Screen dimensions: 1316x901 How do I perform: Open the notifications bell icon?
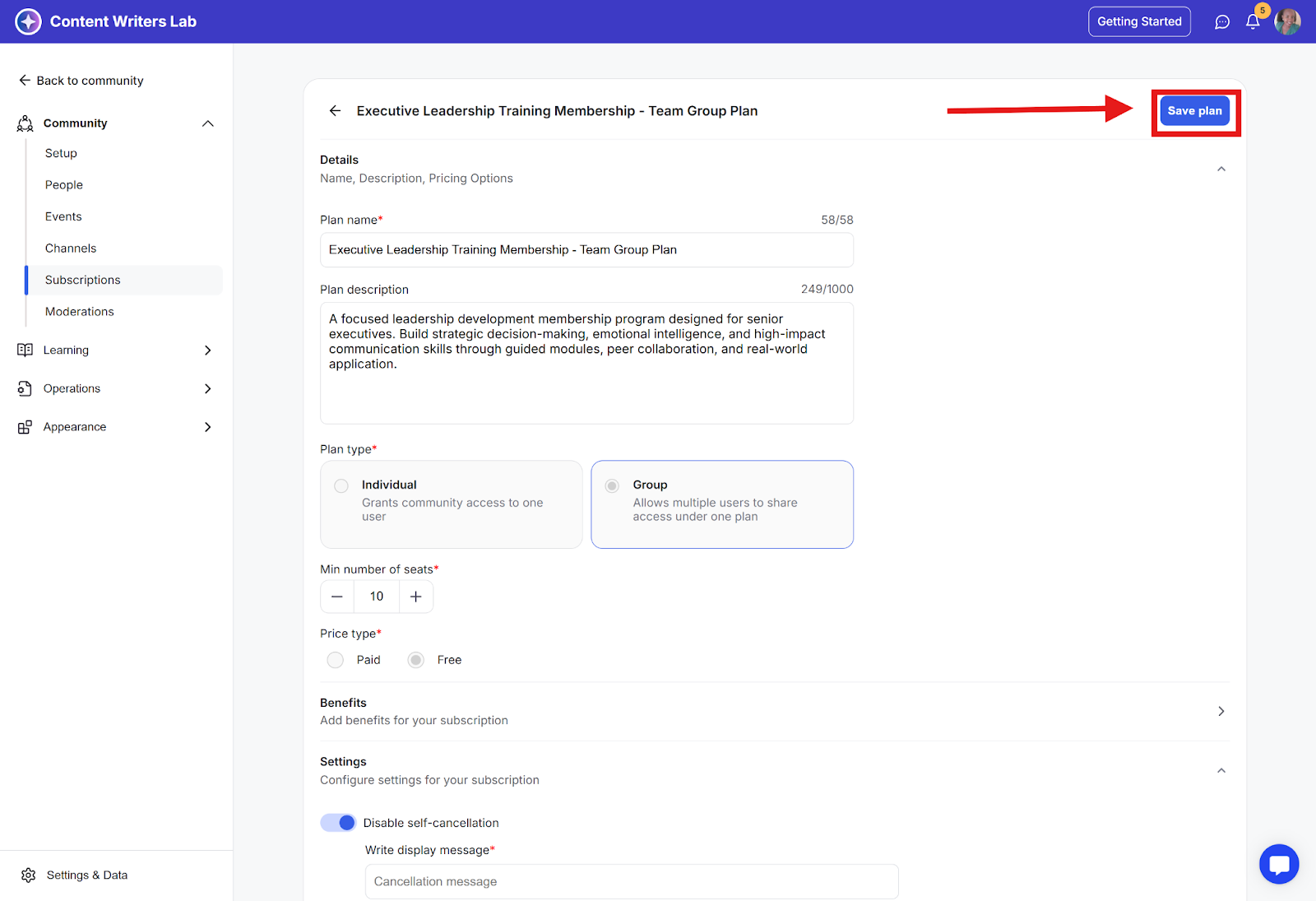click(x=1253, y=22)
